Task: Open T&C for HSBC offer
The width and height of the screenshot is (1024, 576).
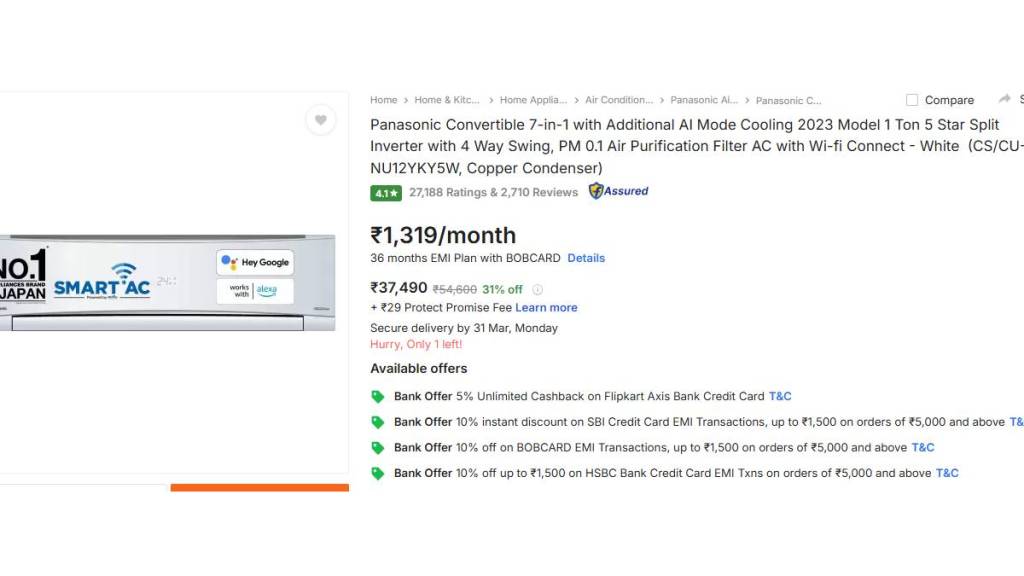Action: pyautogui.click(x=947, y=473)
